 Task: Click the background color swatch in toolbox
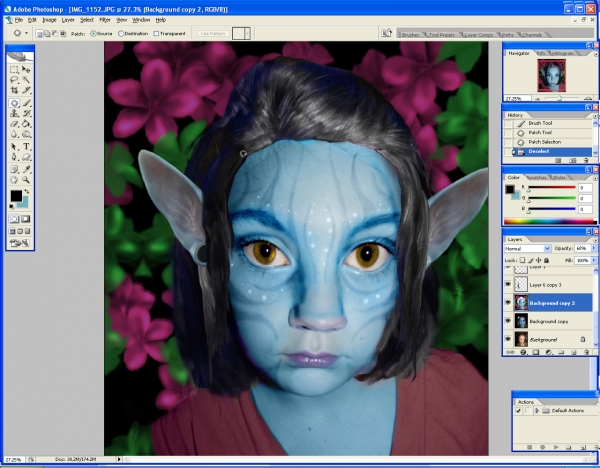(24, 203)
